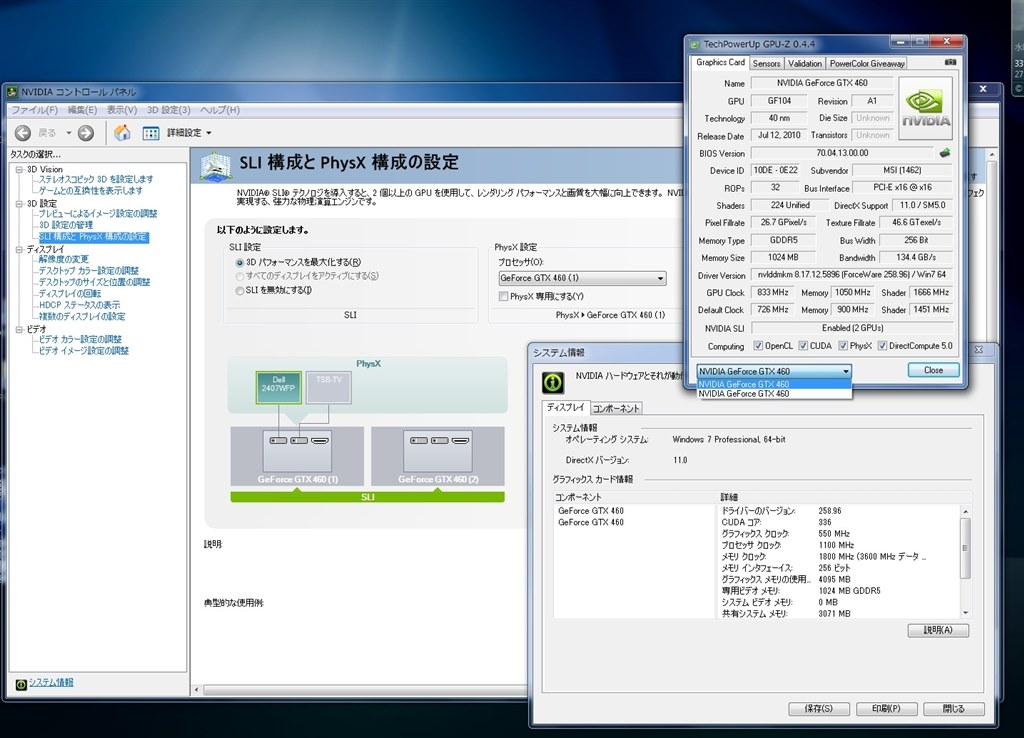Open the 詳細設定 dropdown in toolbar
Screen dimensions: 1024x738
coord(209,133)
